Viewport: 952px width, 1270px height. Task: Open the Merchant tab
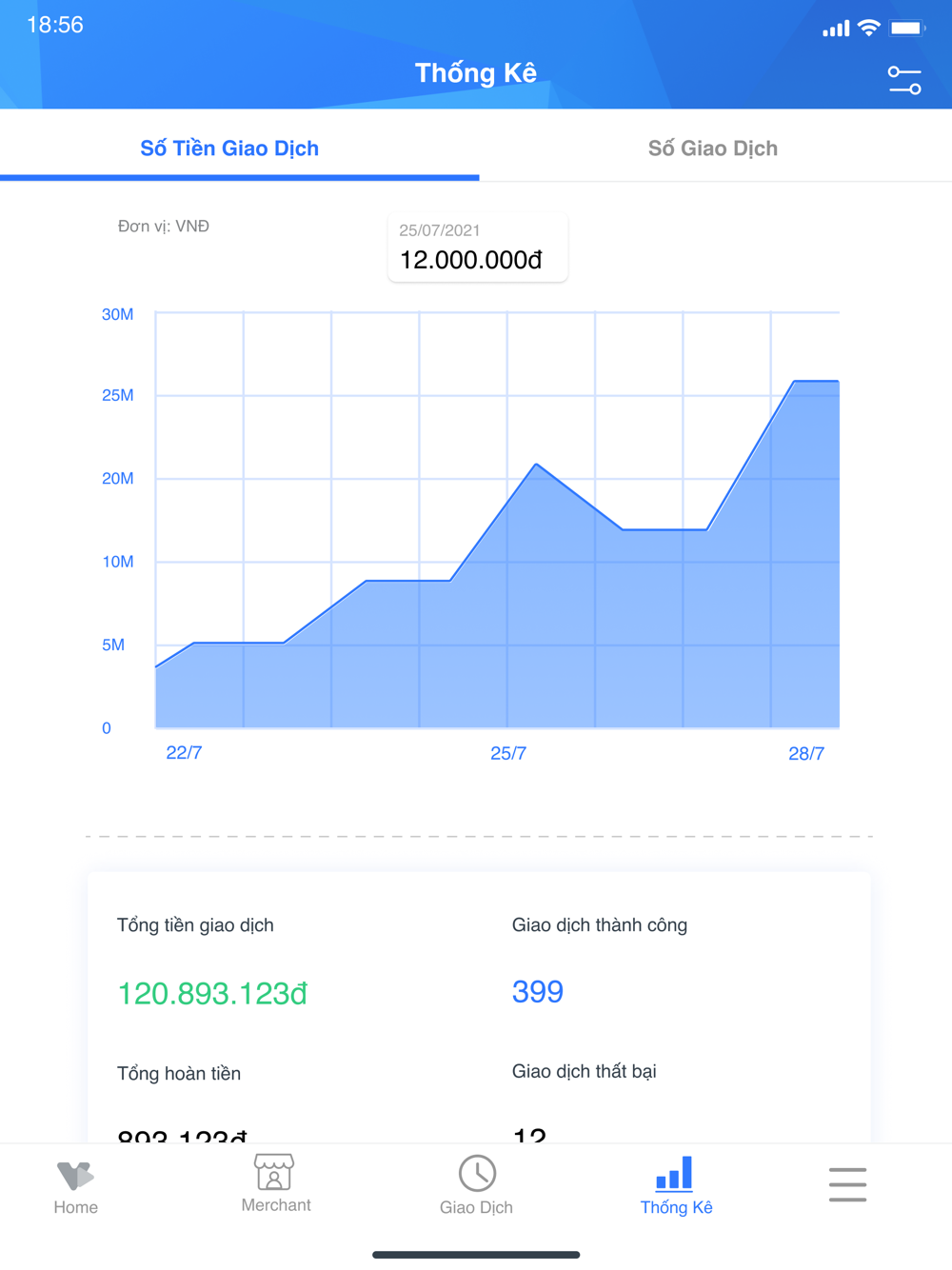275,1184
